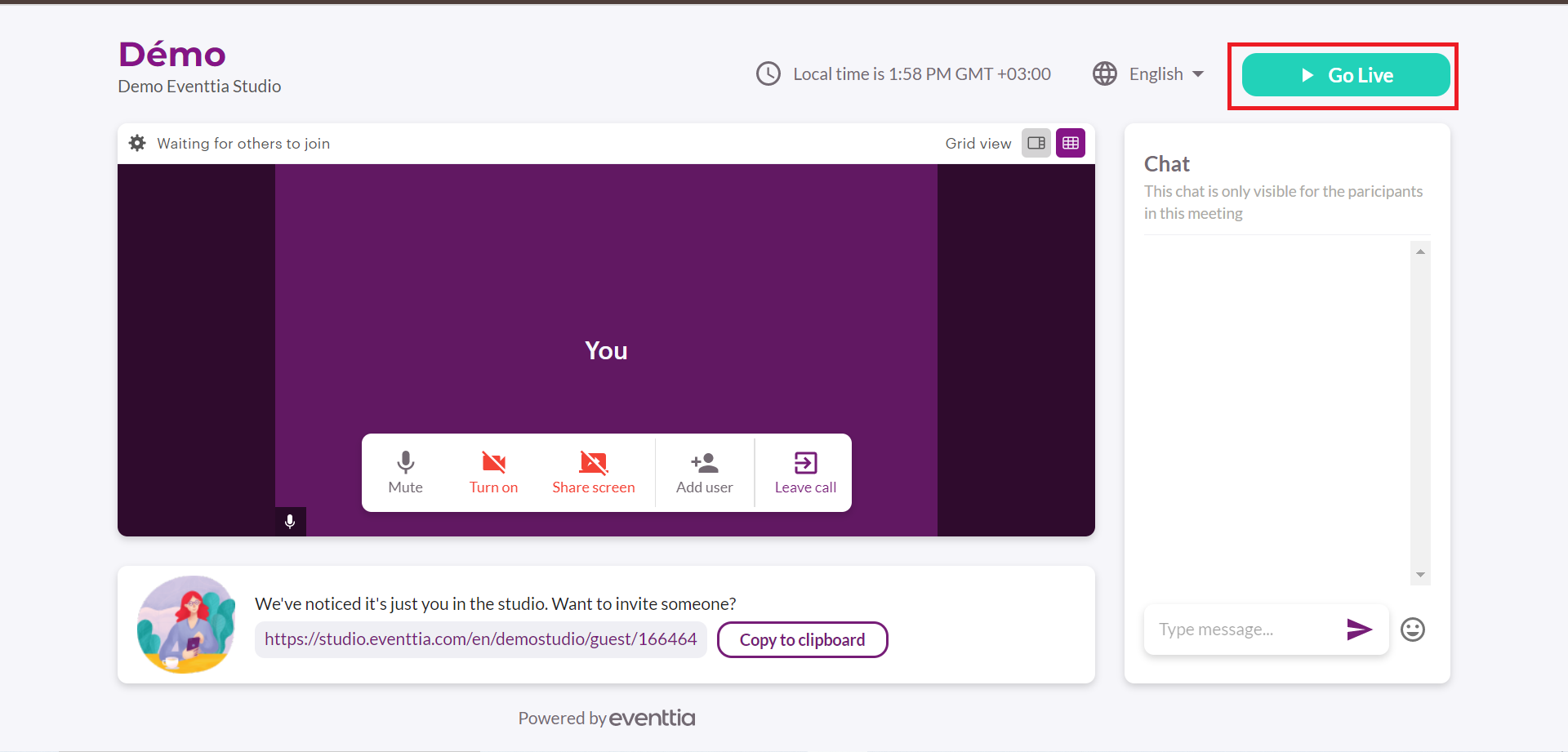The image size is (1568, 752).
Task: Click the microphone indicator on your video tile
Action: click(x=290, y=522)
